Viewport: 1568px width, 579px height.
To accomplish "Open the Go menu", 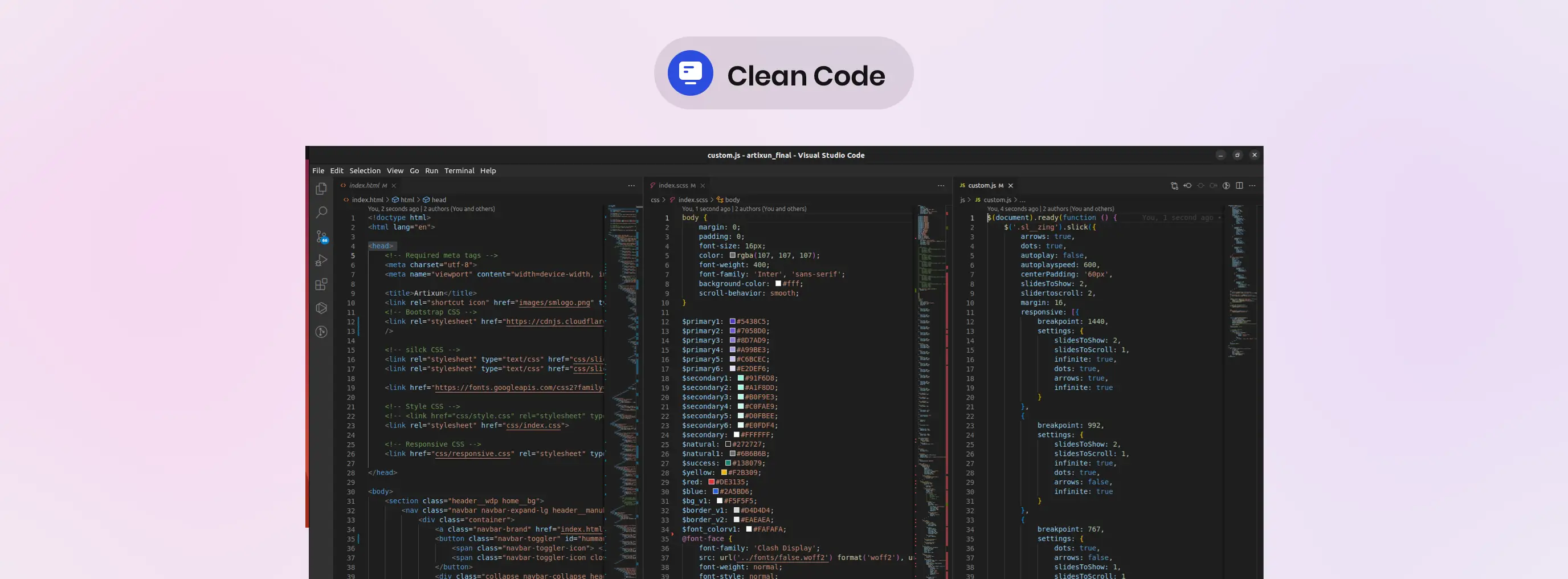I will [x=415, y=171].
